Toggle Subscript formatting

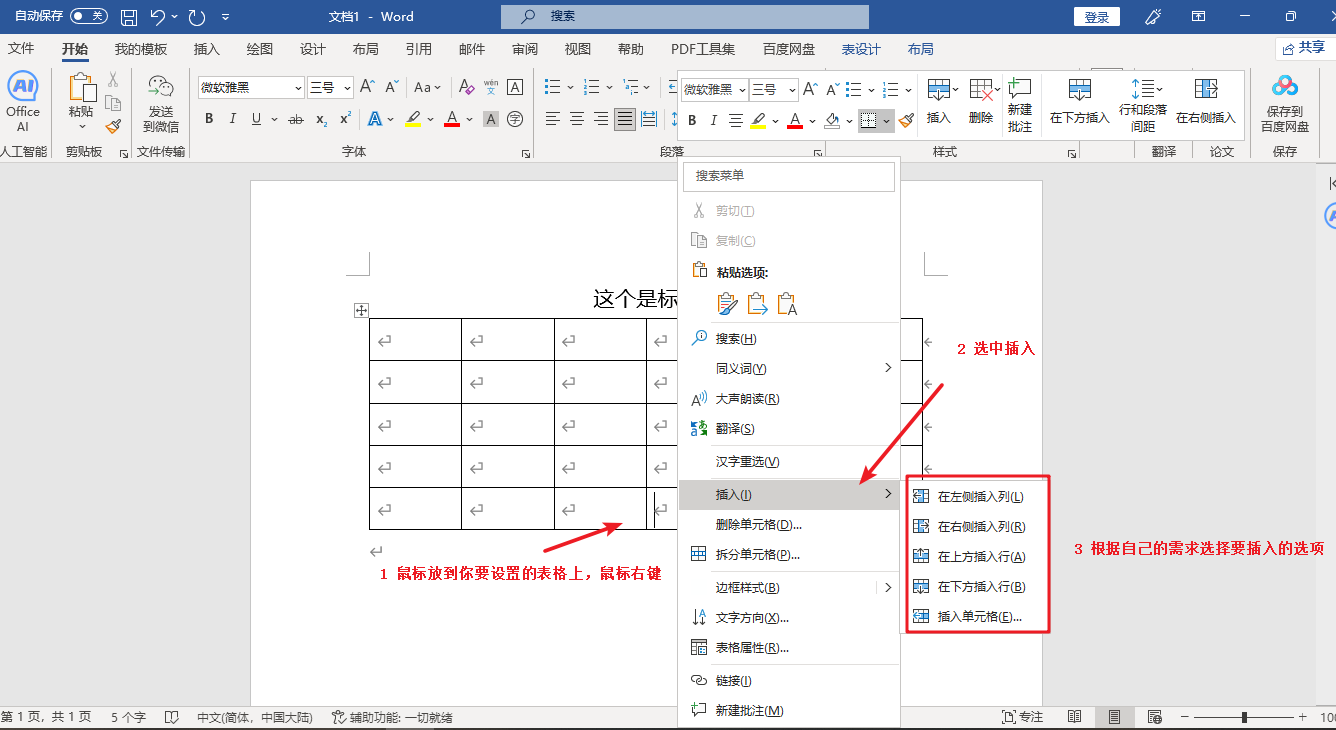pyautogui.click(x=321, y=119)
